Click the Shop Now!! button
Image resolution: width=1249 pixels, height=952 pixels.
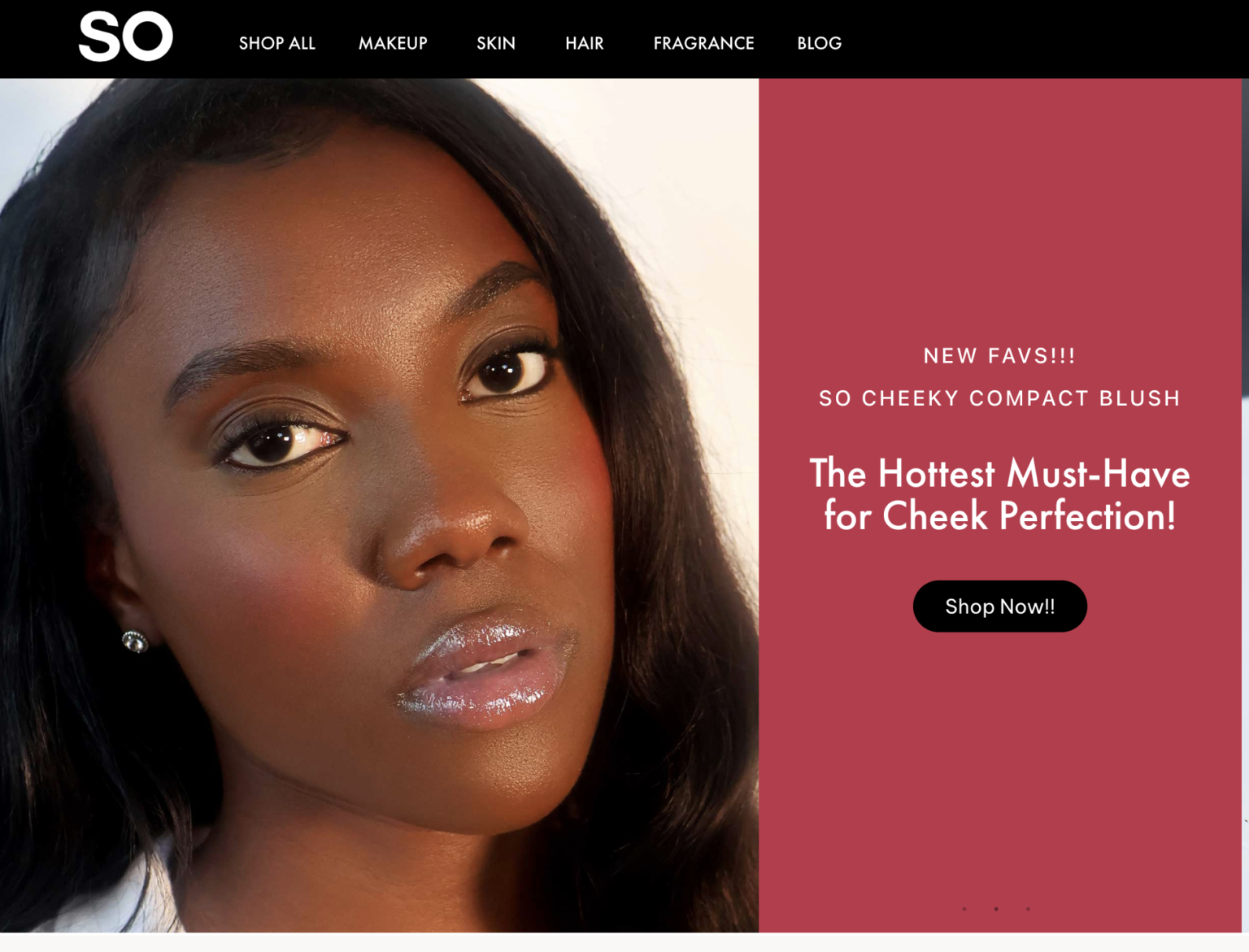999,606
